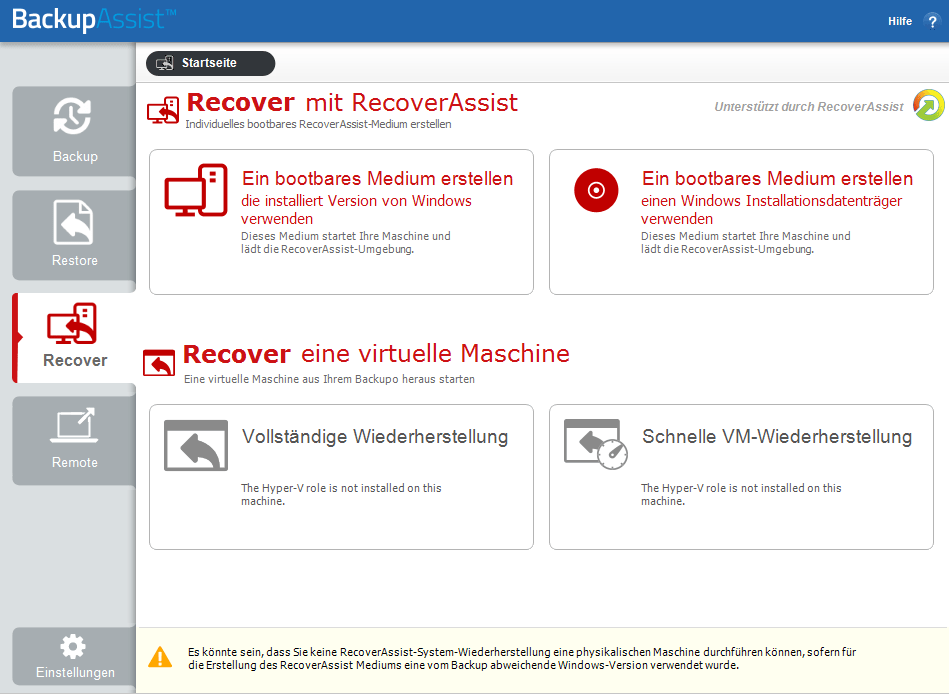Open the Restore tab in sidebar
The image size is (949, 694).
click(x=74, y=235)
